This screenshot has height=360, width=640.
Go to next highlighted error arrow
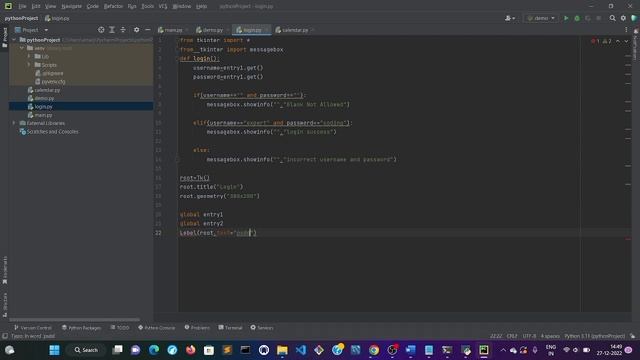pos(626,41)
